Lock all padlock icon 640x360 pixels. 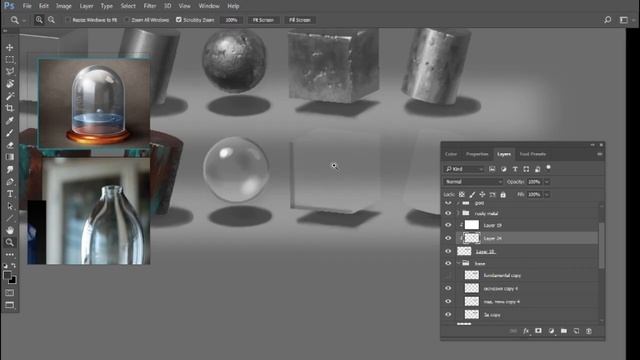pos(503,195)
